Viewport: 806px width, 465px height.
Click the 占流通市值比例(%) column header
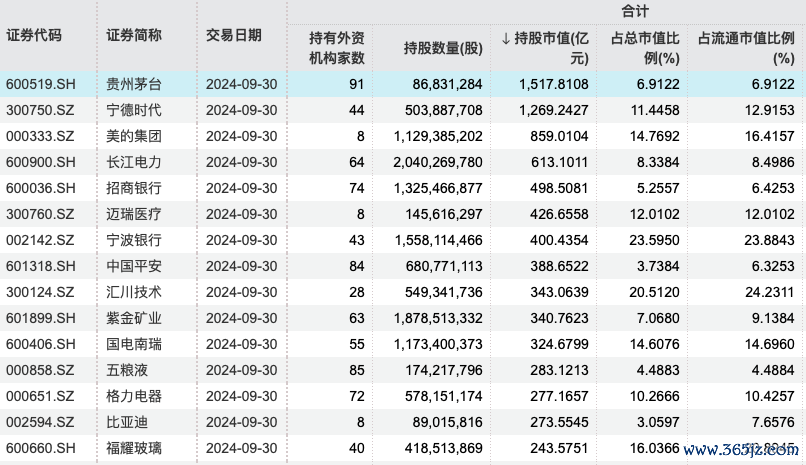pyautogui.click(x=746, y=48)
